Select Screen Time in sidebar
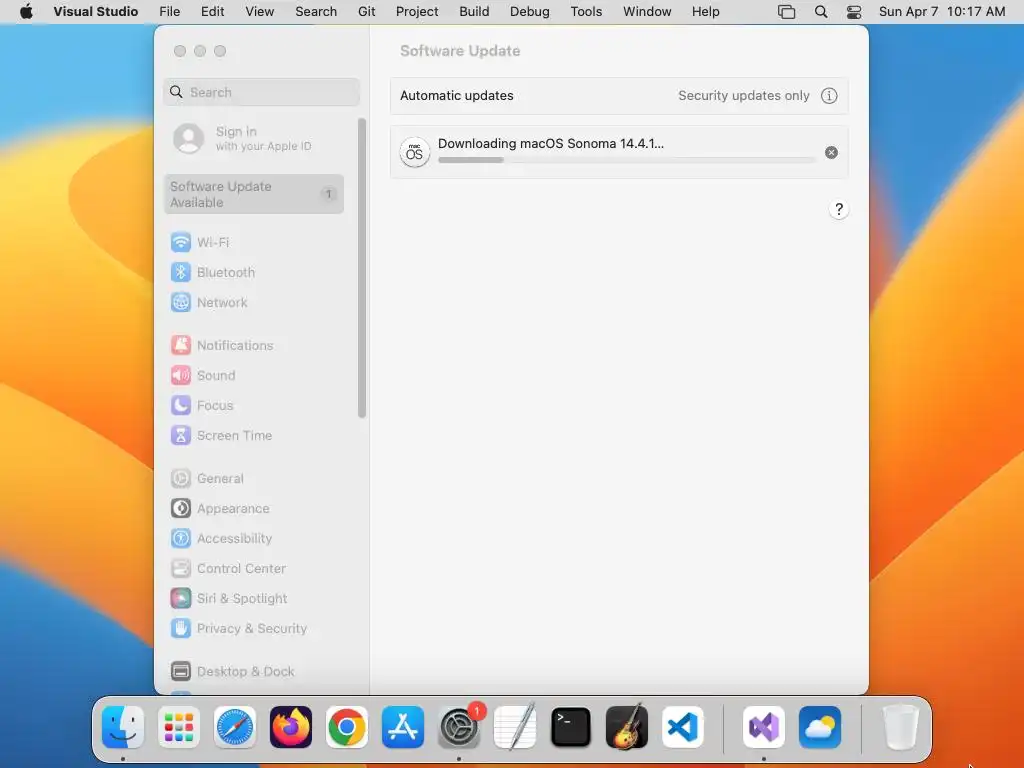The height and width of the screenshot is (768, 1024). pyautogui.click(x=221, y=436)
